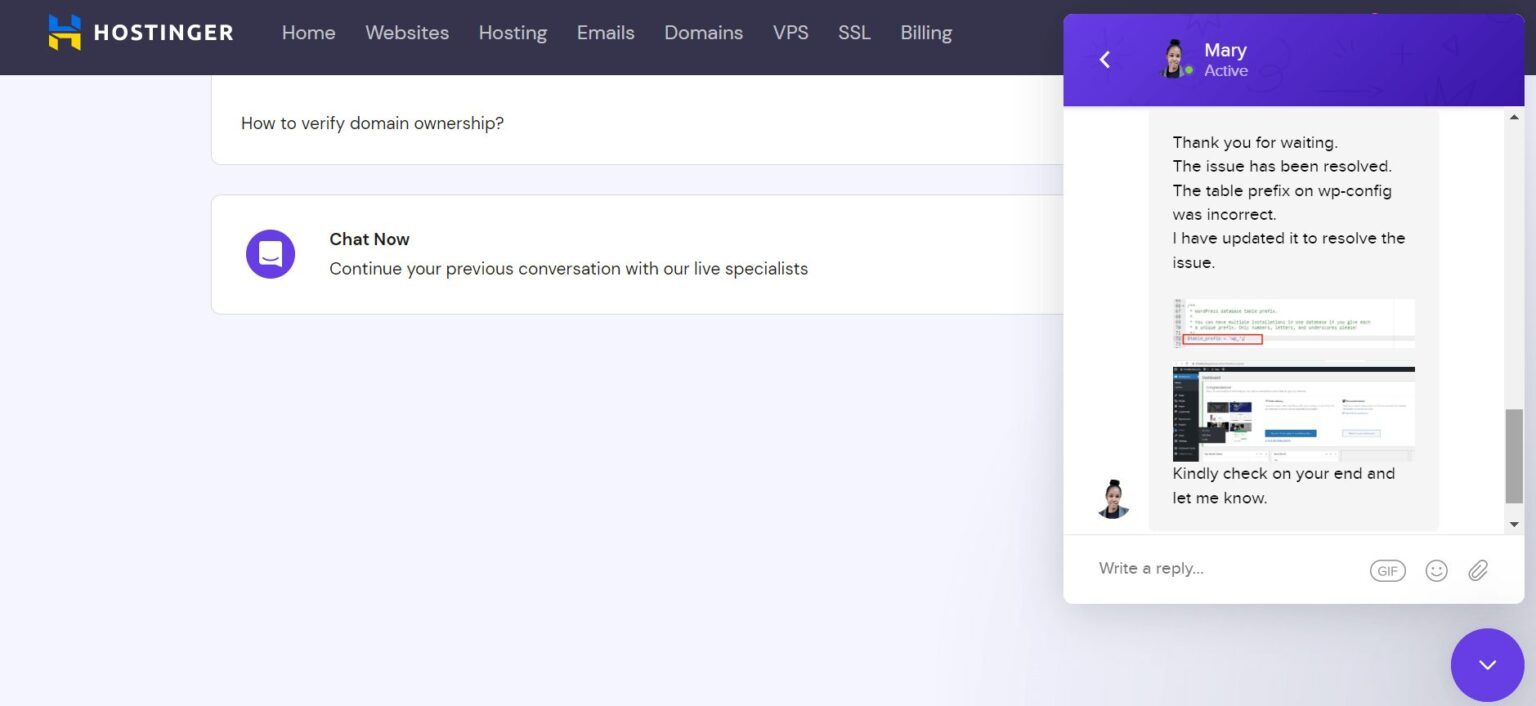The width and height of the screenshot is (1536, 706).
Task: Click the Hostinger logo
Action: [x=140, y=32]
